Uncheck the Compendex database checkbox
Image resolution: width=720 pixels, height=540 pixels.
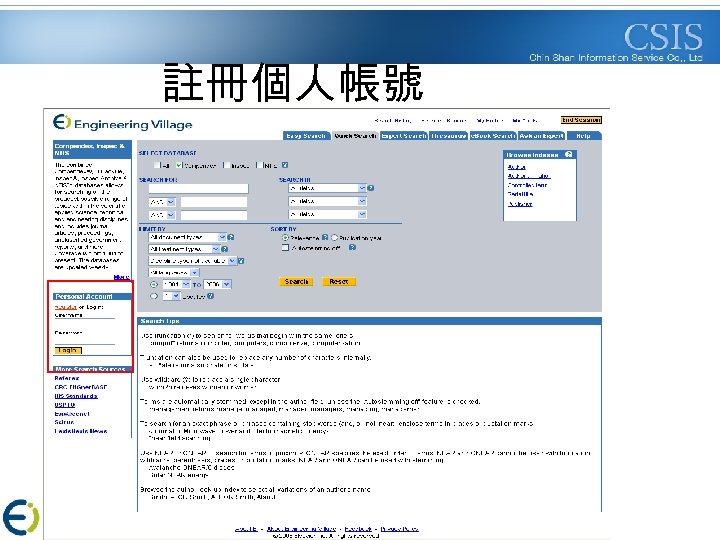179,165
